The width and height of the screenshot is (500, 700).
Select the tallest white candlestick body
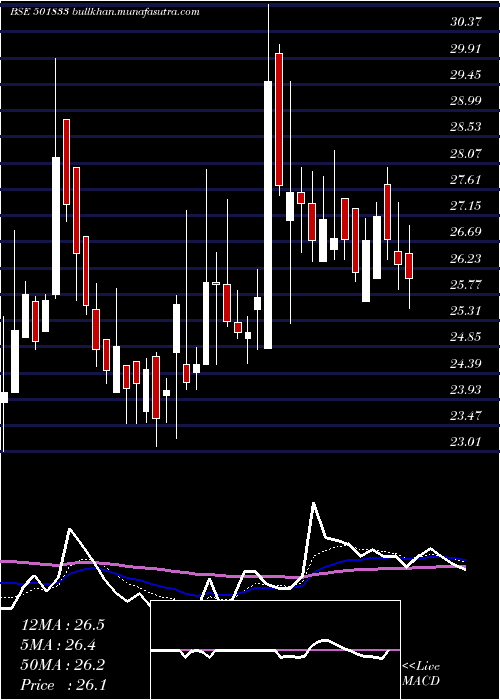click(268, 215)
